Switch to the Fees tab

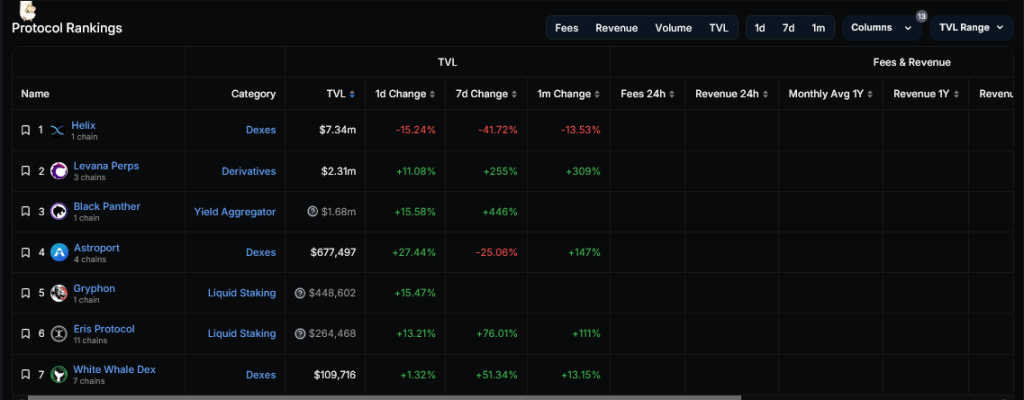pos(566,28)
